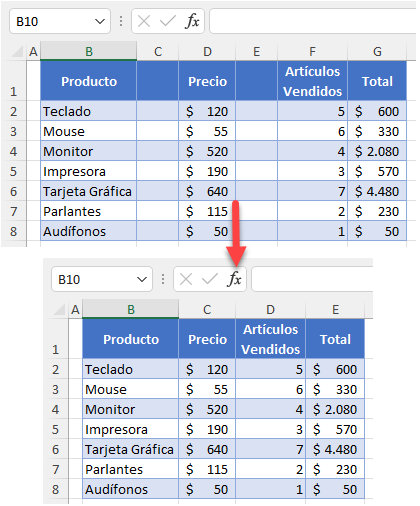Select column D header in the A–E sheet

[270, 310]
